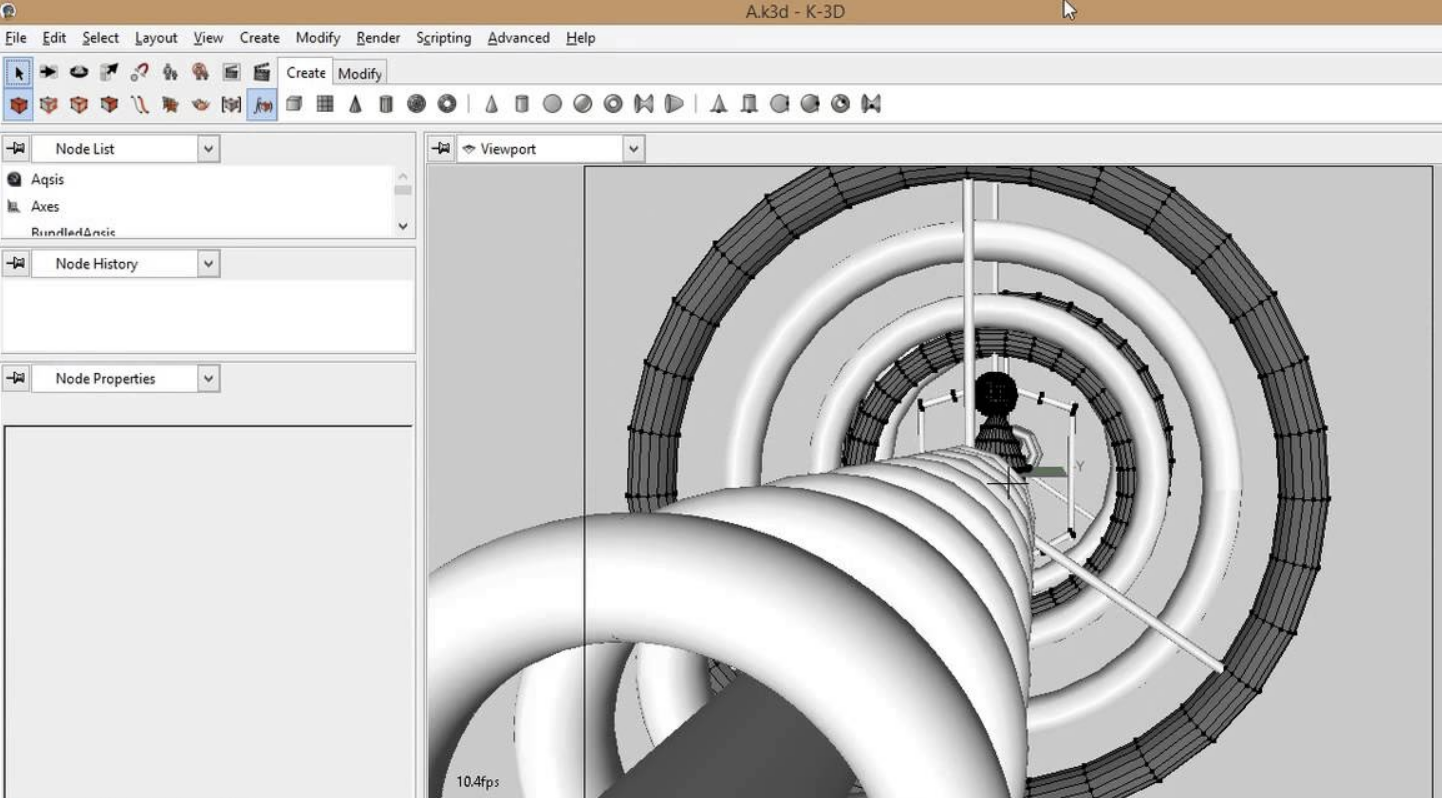1442x798 pixels.
Task: Click the Unparent tool icon
Action: click(201, 72)
